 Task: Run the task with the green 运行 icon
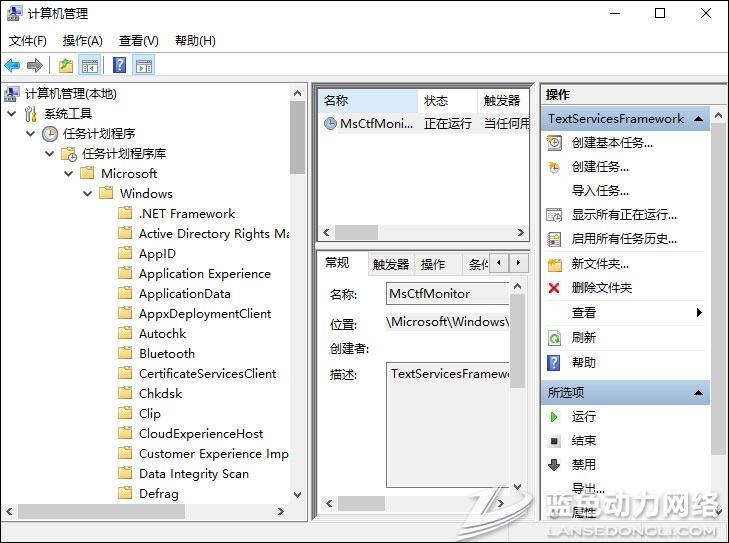point(583,416)
